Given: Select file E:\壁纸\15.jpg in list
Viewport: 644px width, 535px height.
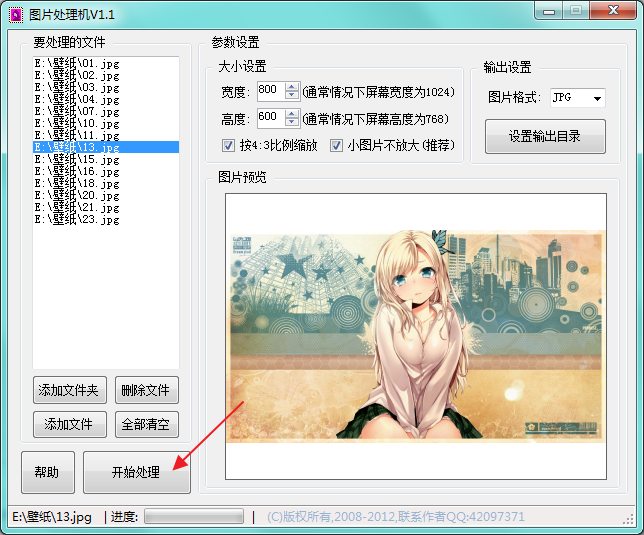Looking at the screenshot, I should [x=106, y=159].
